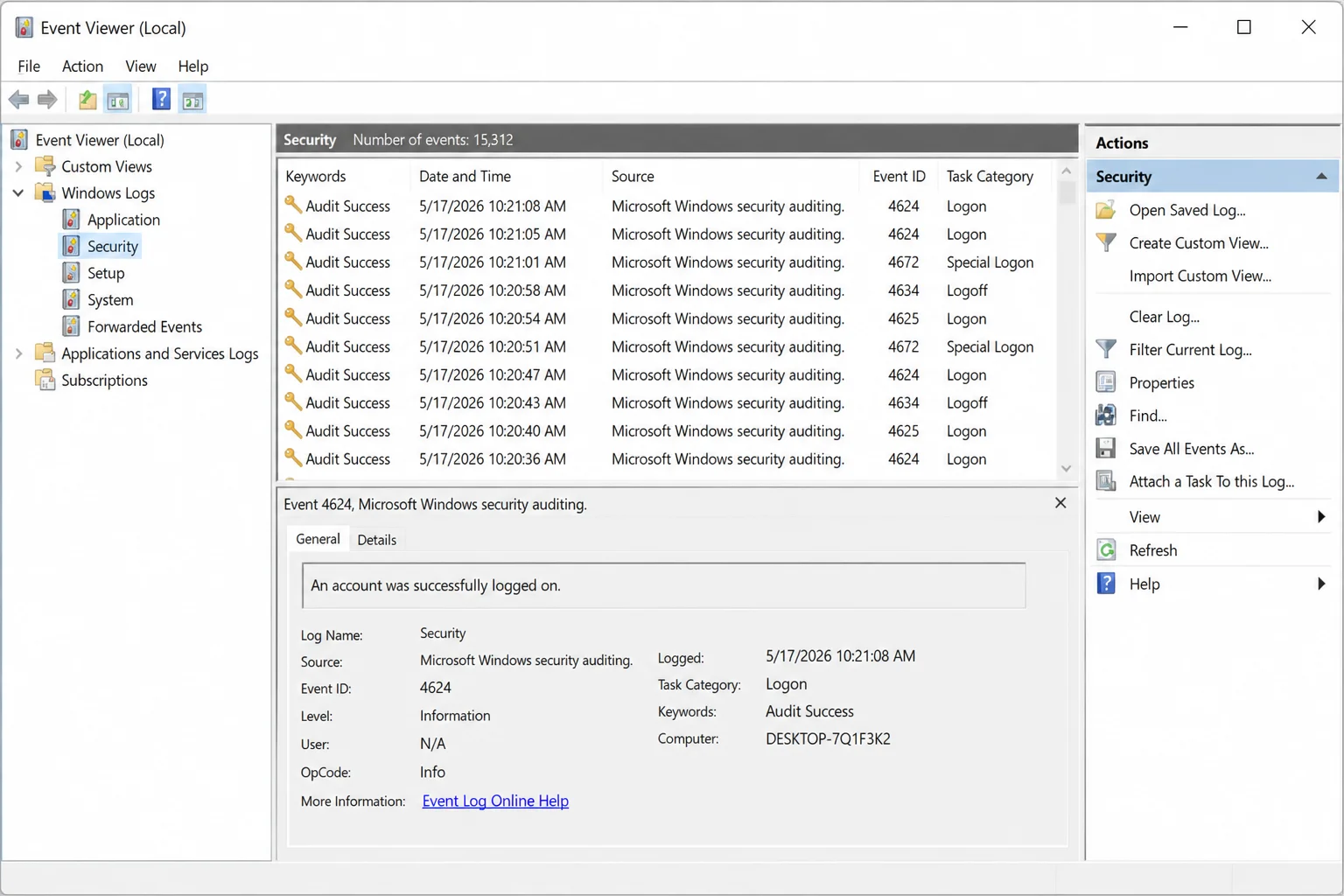Click the green Refresh icon
1344x896 pixels.
coord(1106,549)
